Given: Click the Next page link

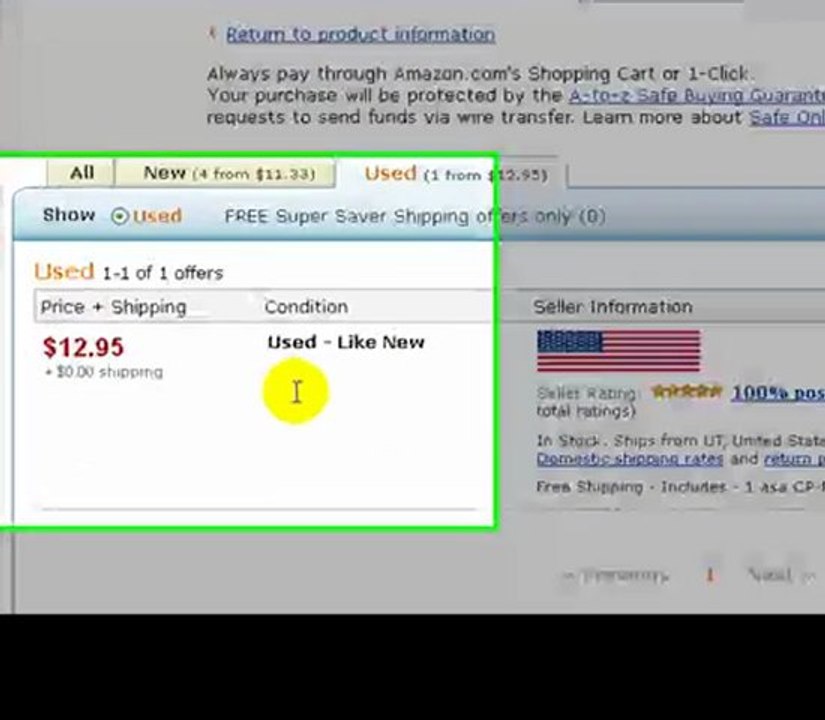Looking at the screenshot, I should coord(781,574).
